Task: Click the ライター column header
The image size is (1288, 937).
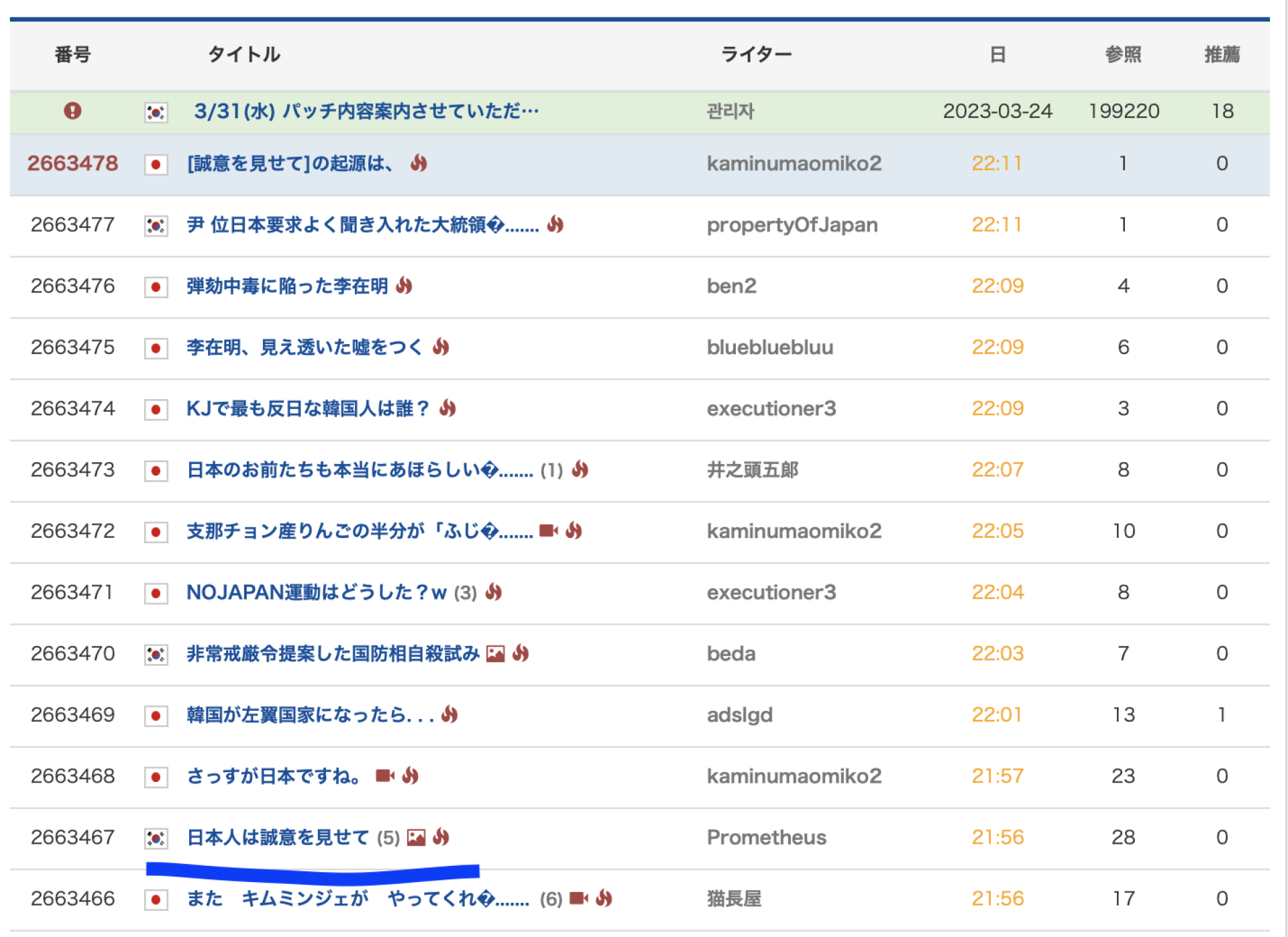Action: click(757, 54)
